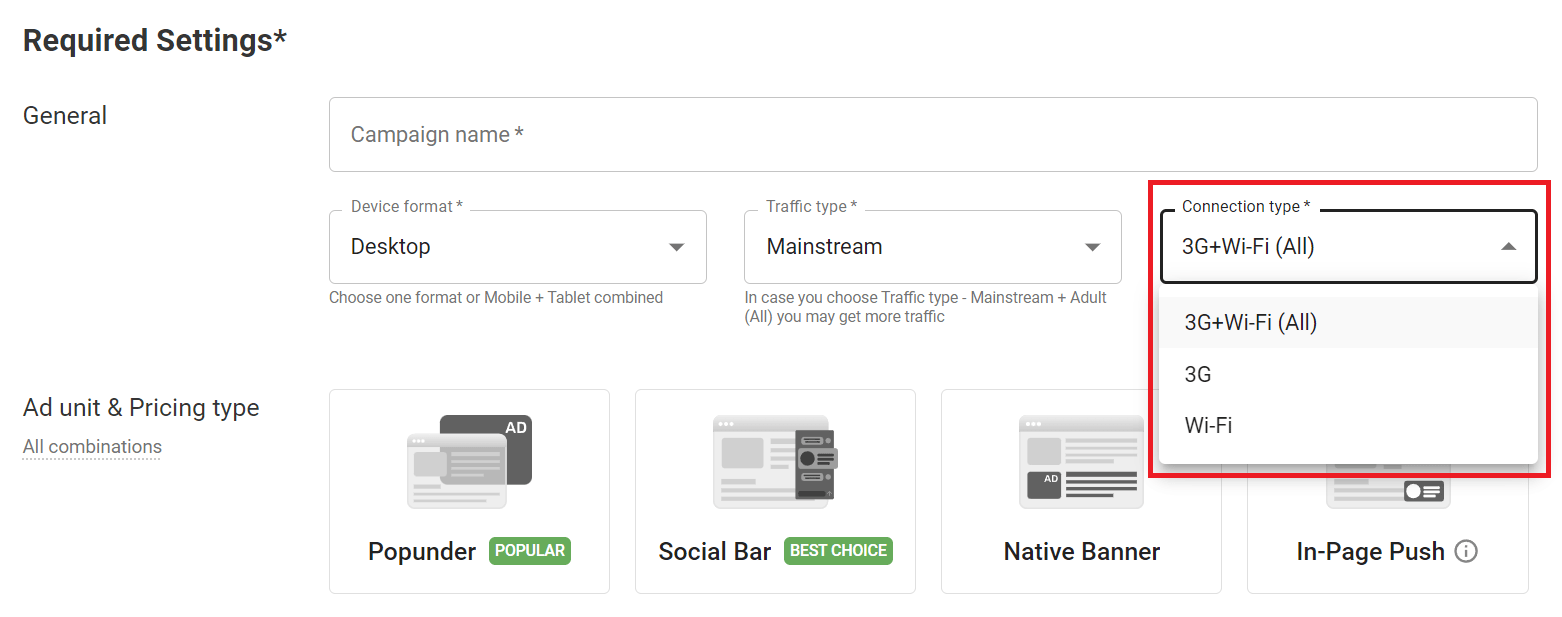Open the All combinations link

click(92, 447)
